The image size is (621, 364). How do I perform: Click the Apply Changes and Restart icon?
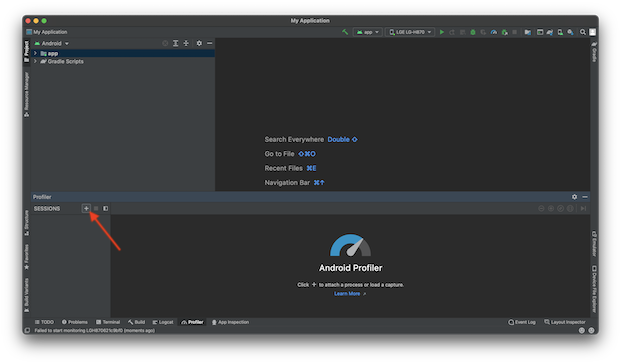(452, 32)
